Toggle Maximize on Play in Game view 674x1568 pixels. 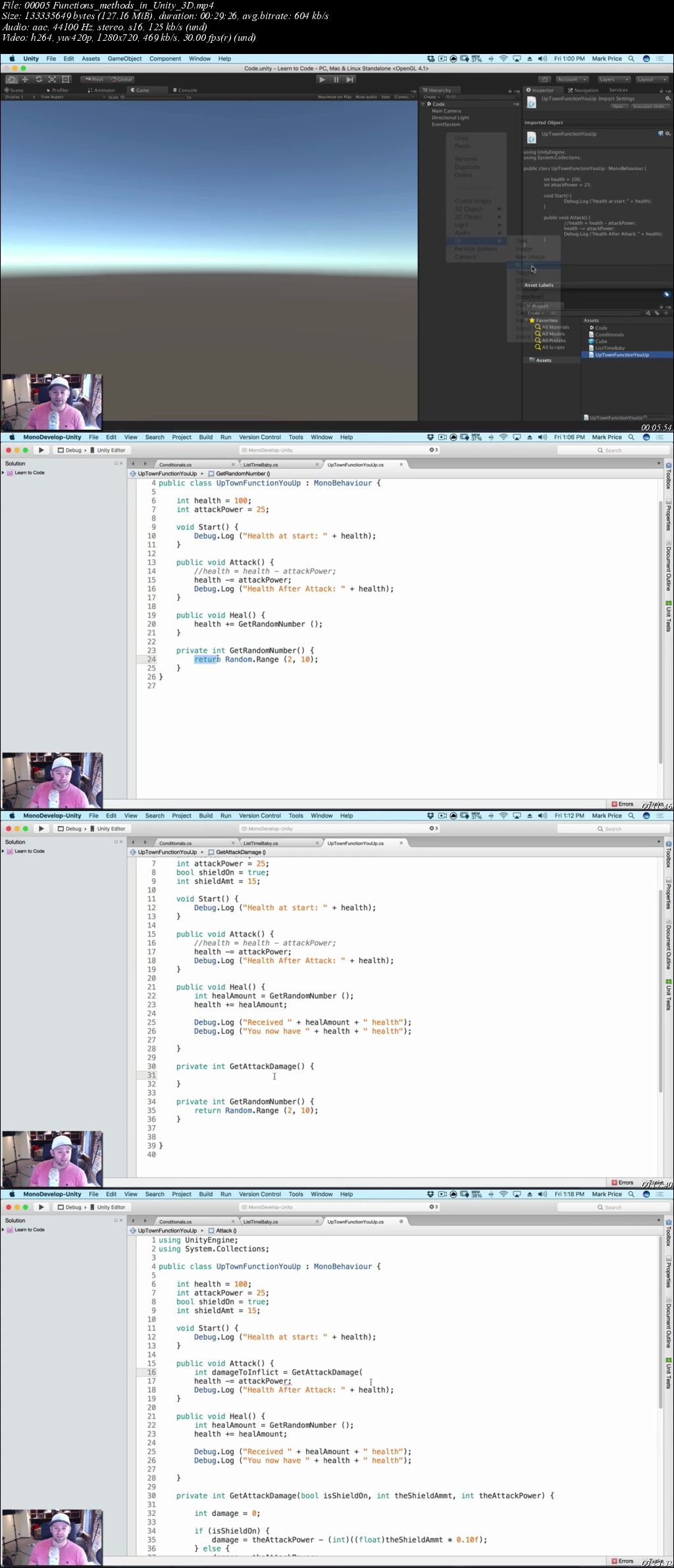pyautogui.click(x=334, y=97)
